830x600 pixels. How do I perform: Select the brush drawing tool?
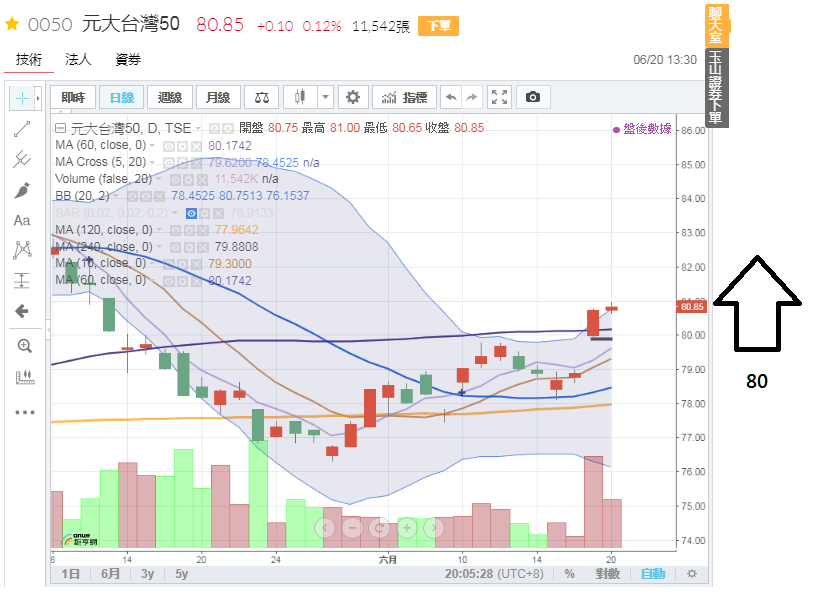tap(22, 190)
